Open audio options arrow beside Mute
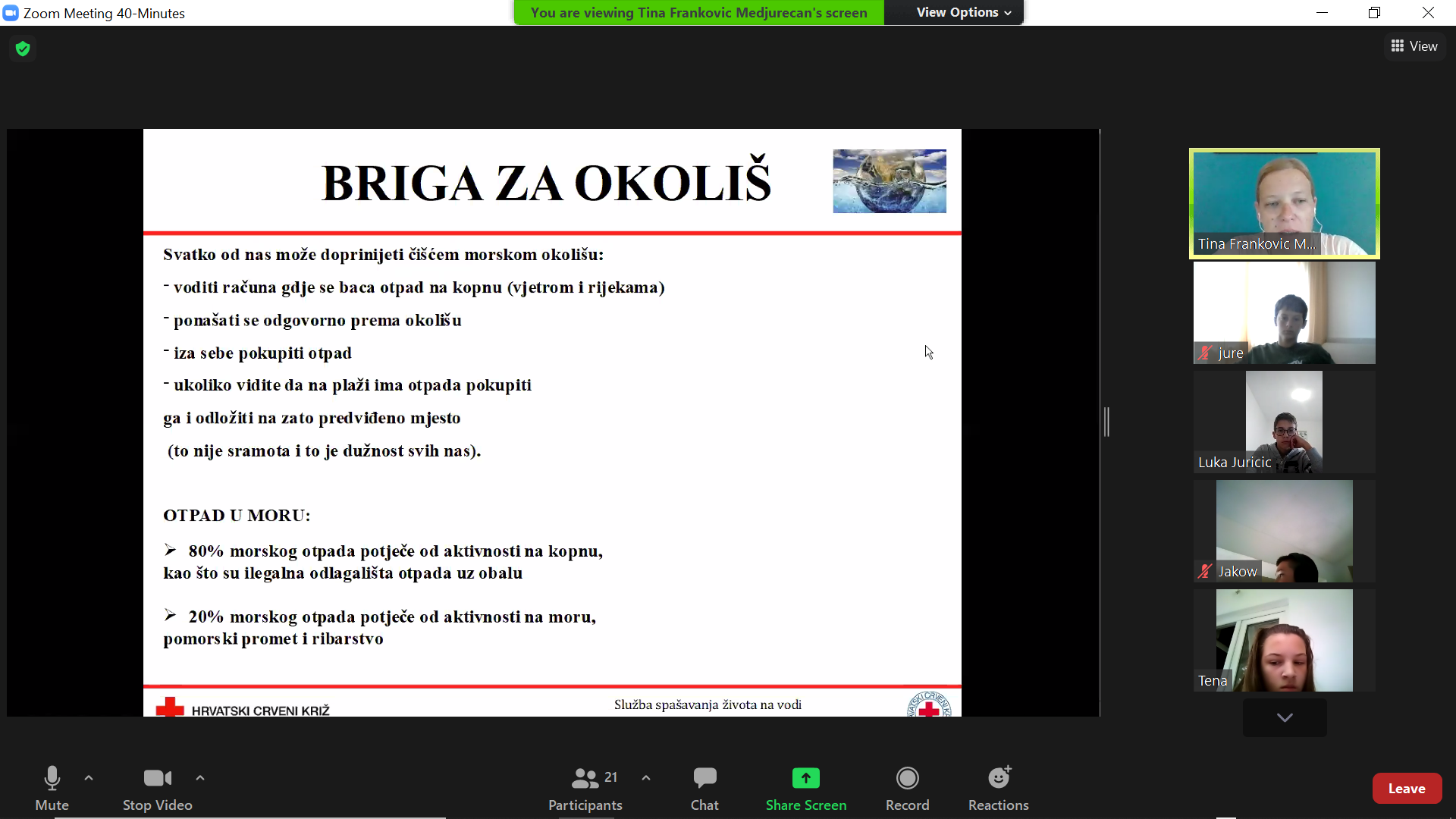The image size is (1456, 819). (x=89, y=778)
